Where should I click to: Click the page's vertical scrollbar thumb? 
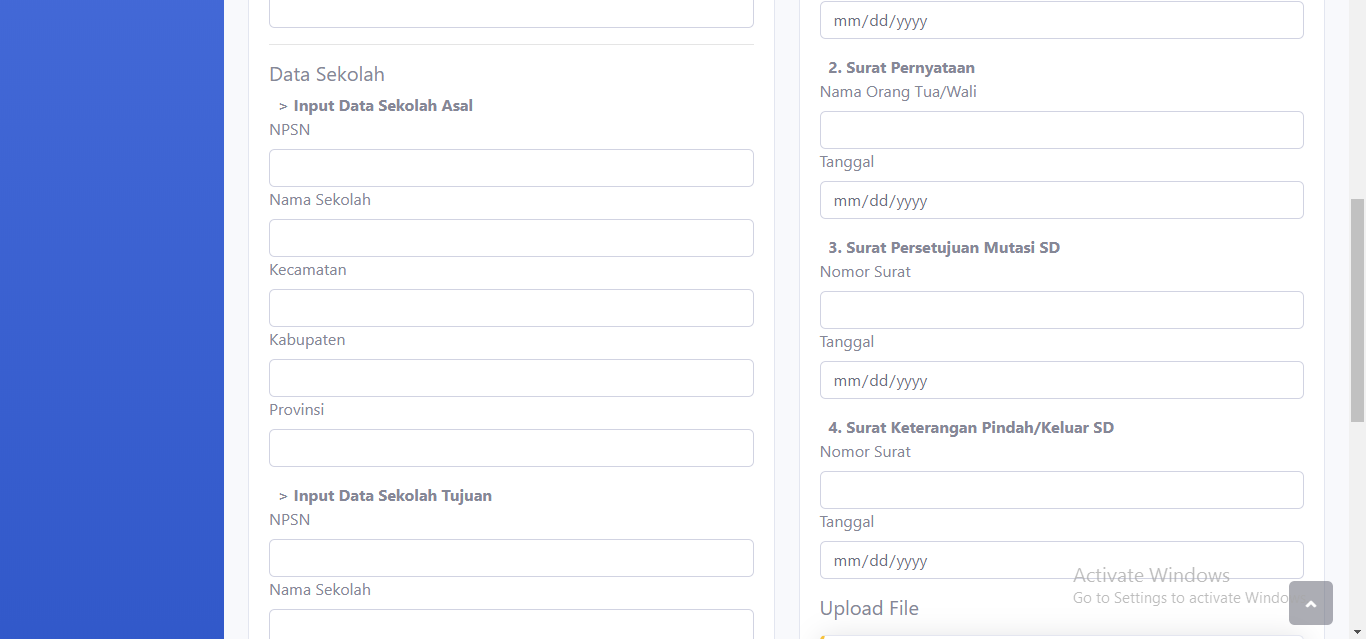point(1357,310)
